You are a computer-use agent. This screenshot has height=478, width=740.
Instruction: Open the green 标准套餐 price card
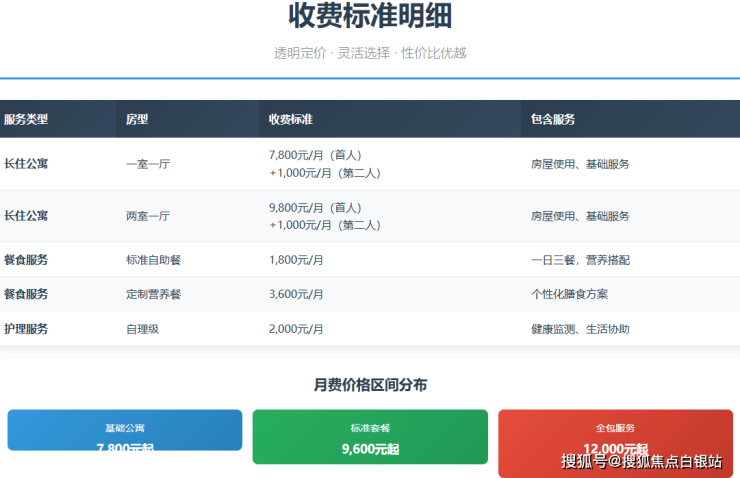coord(370,437)
